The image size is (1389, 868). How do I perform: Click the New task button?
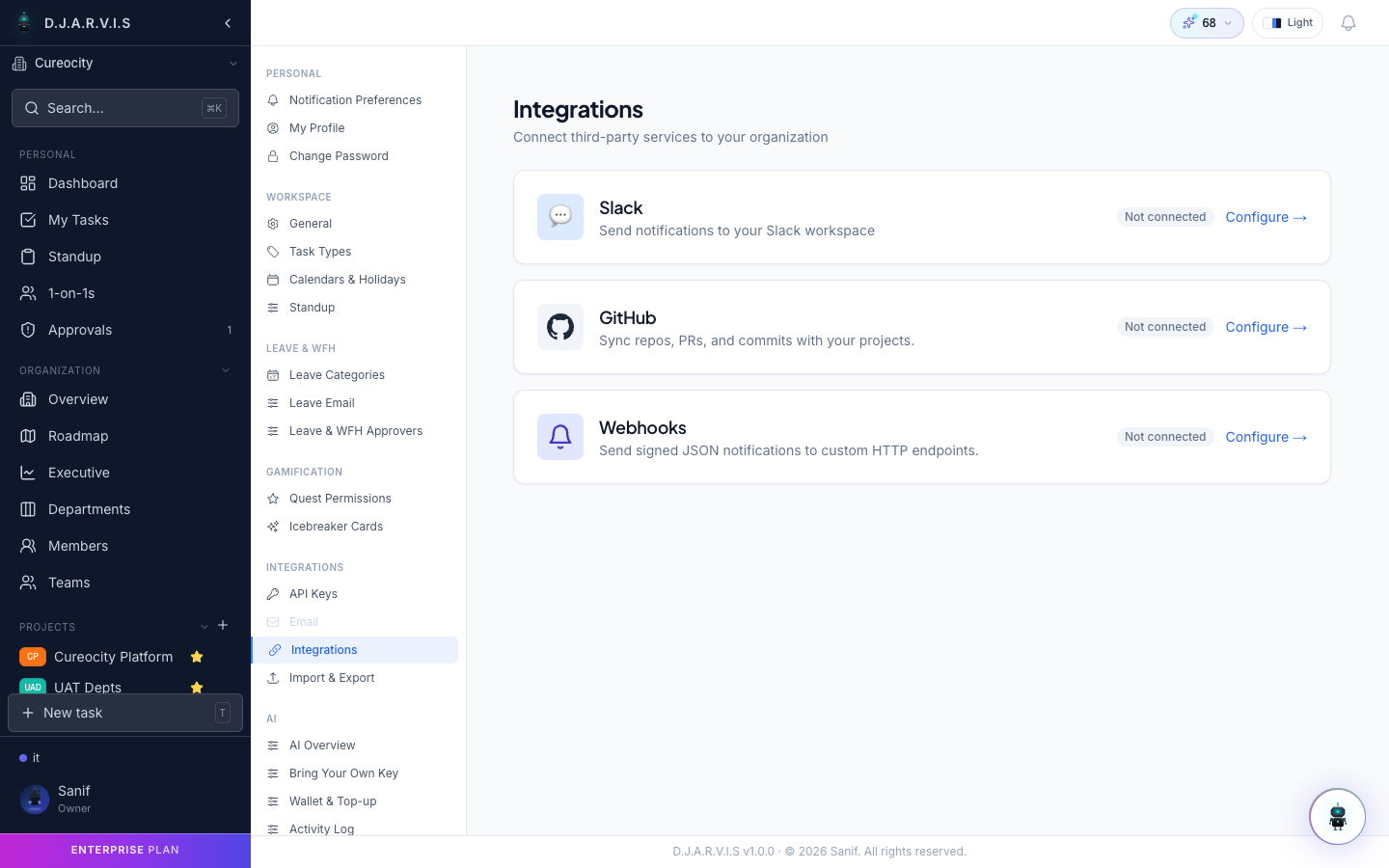click(125, 713)
